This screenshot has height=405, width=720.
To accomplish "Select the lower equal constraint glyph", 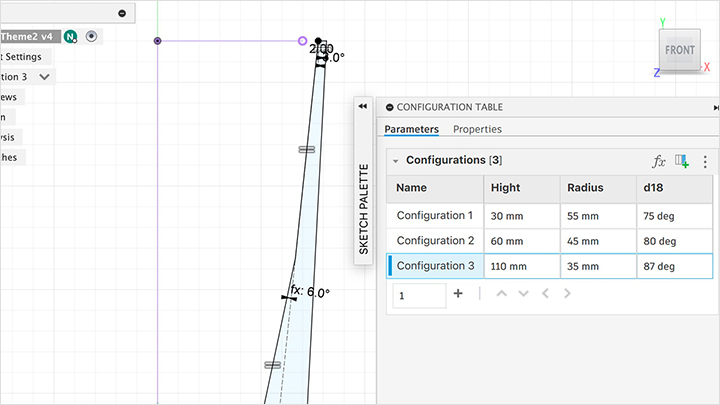I will [273, 365].
